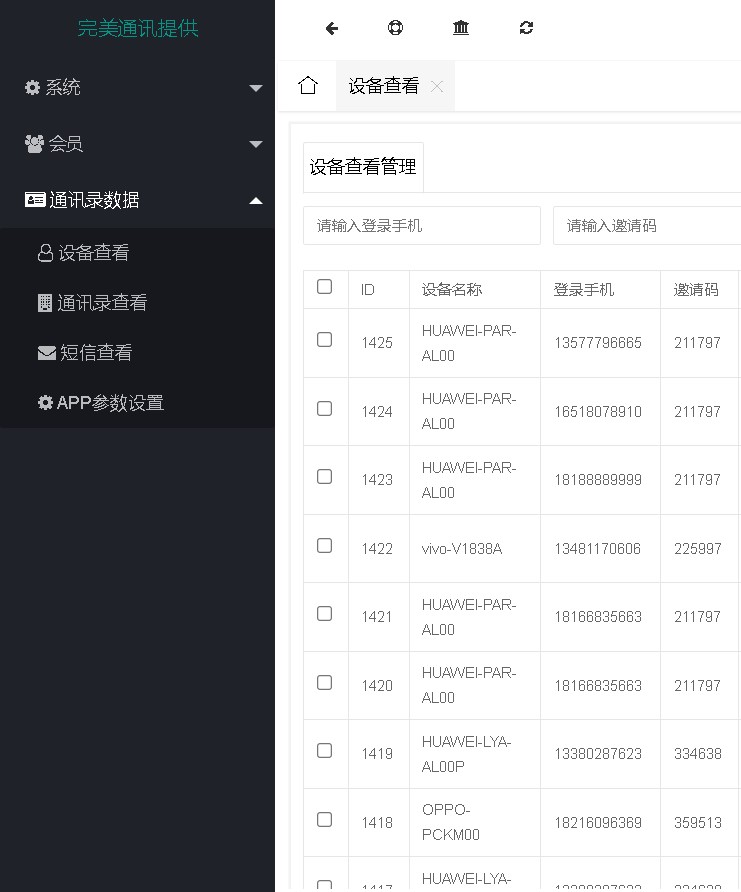
Task: Check the checkbox for row ID 1421
Action: (324, 614)
